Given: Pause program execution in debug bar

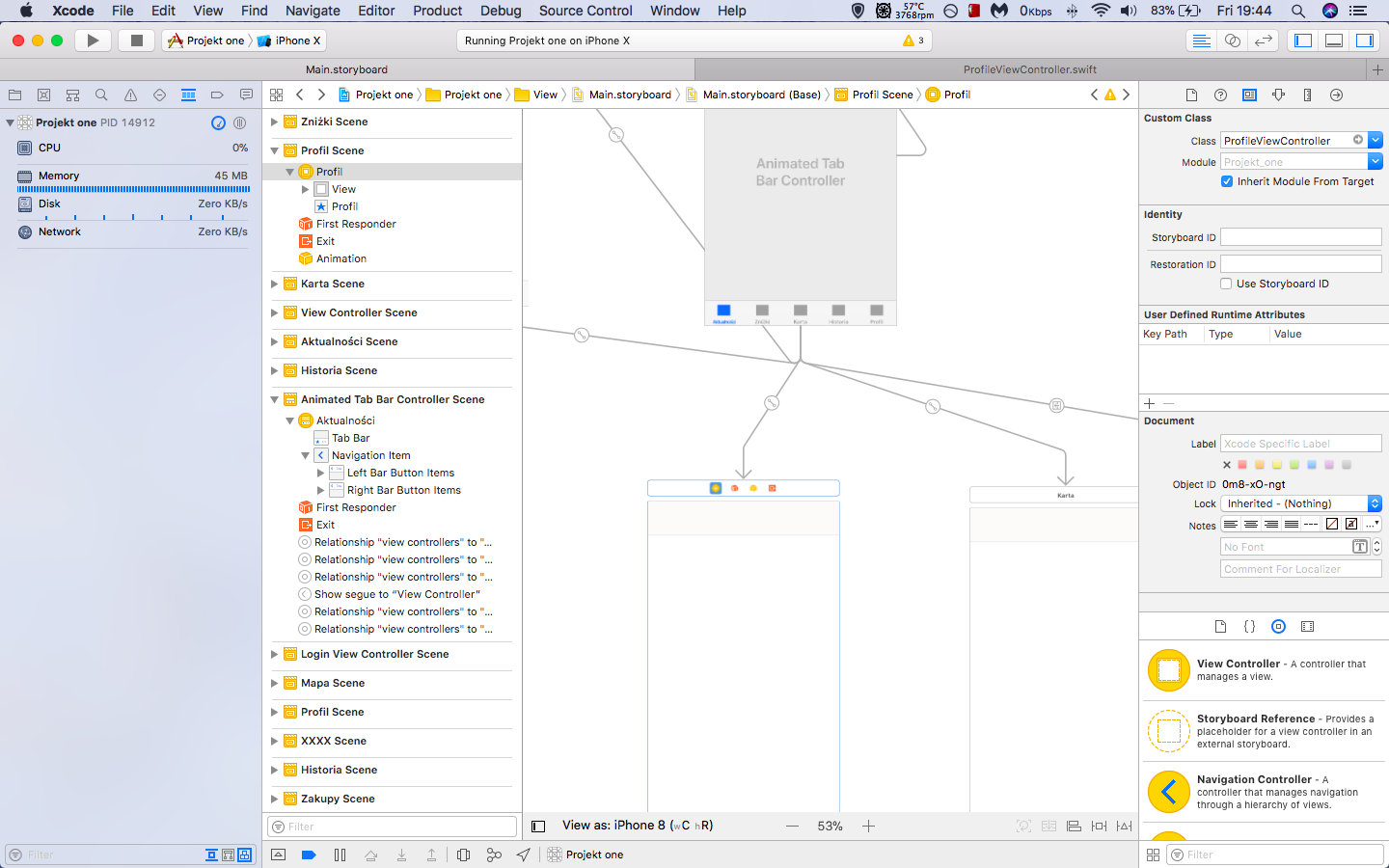Looking at the screenshot, I should coord(340,854).
